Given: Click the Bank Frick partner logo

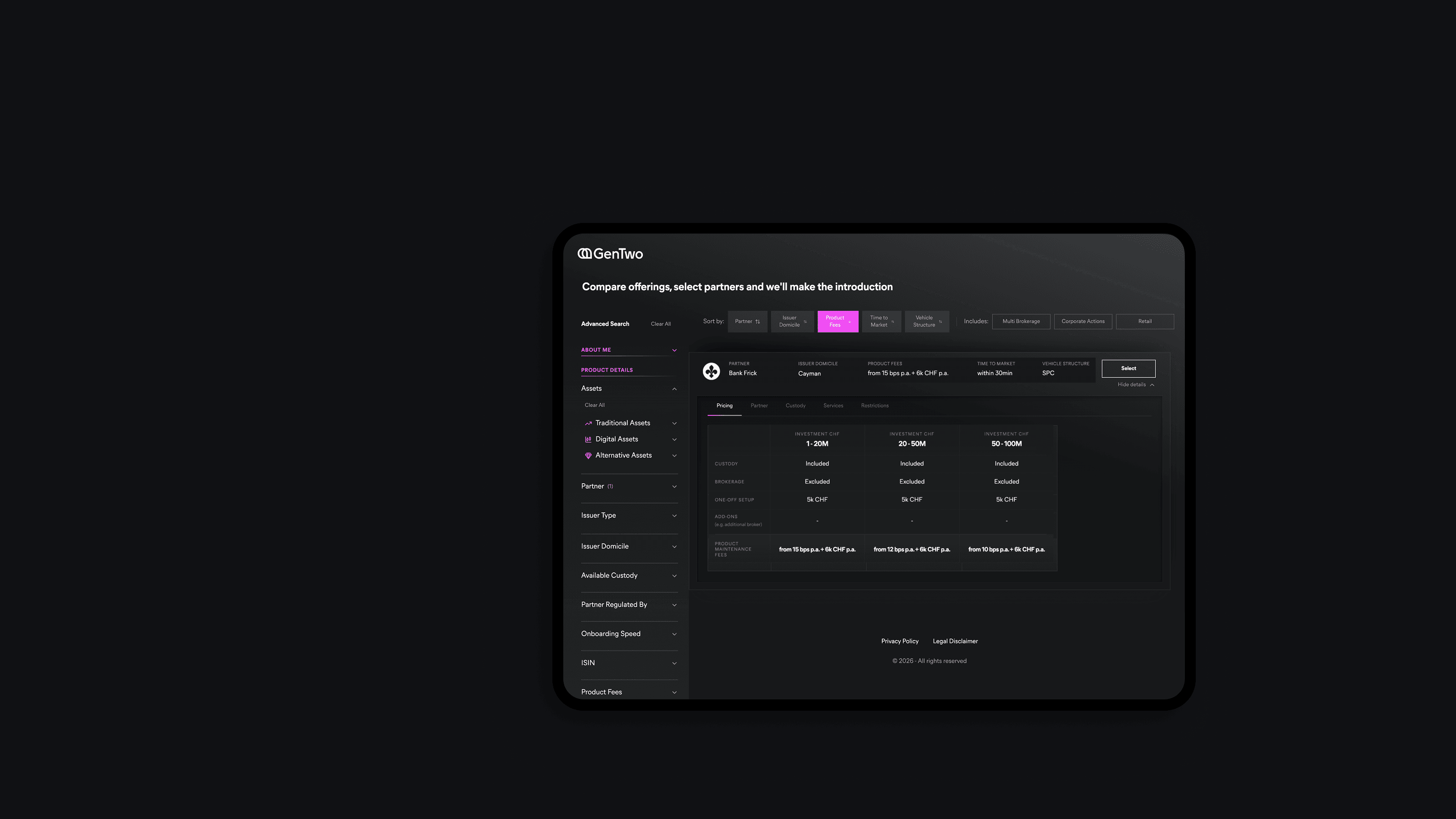Looking at the screenshot, I should point(711,371).
